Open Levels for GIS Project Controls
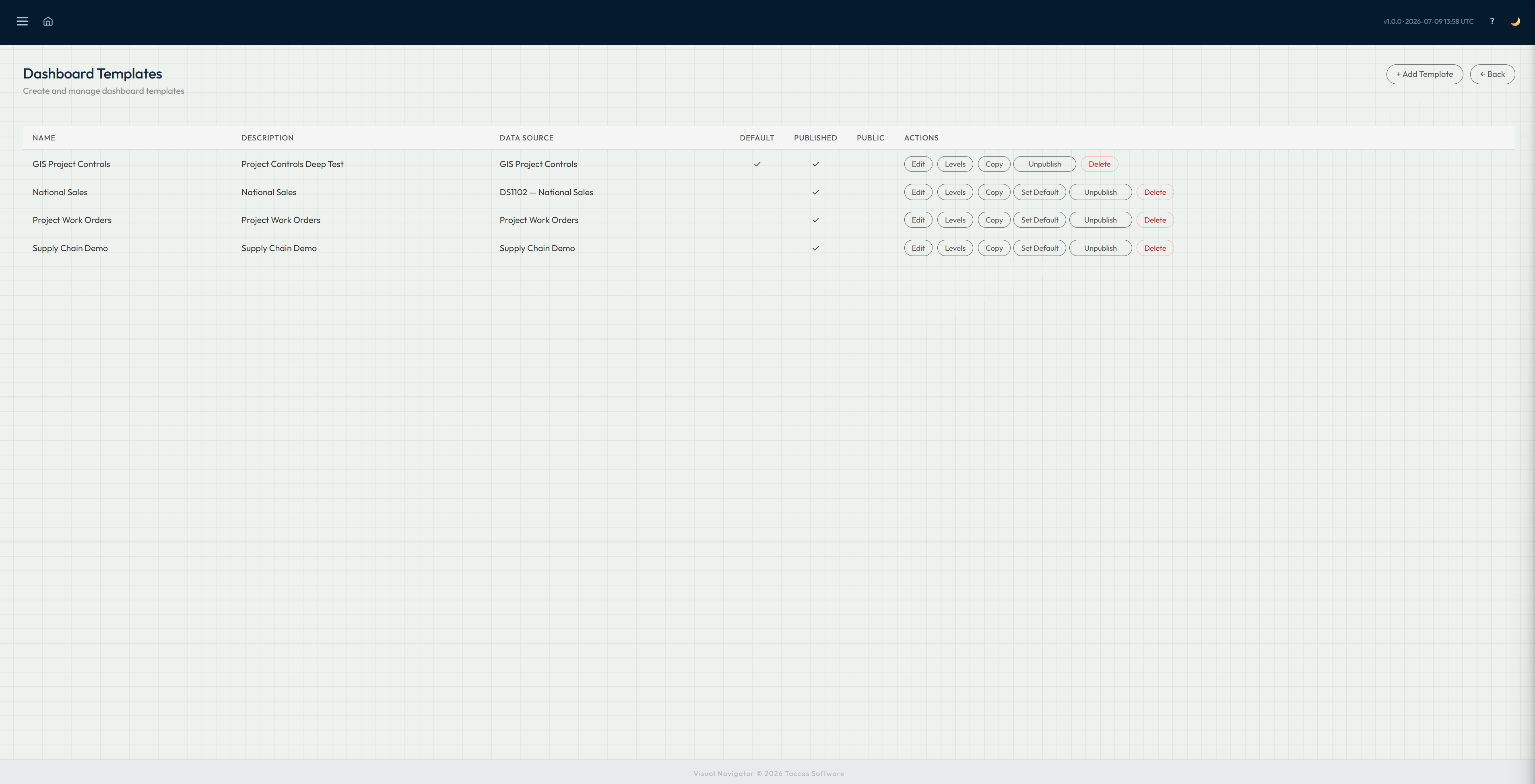 [x=955, y=165]
